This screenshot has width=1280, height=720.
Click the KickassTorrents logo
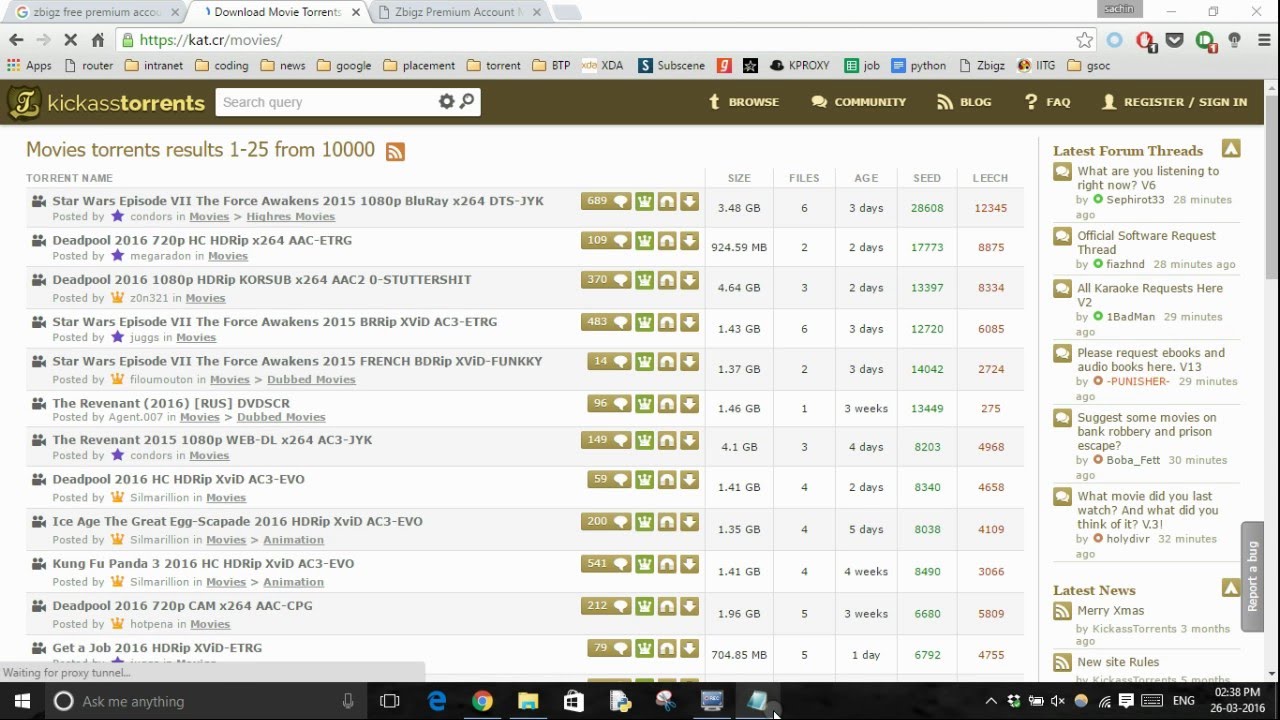point(106,102)
